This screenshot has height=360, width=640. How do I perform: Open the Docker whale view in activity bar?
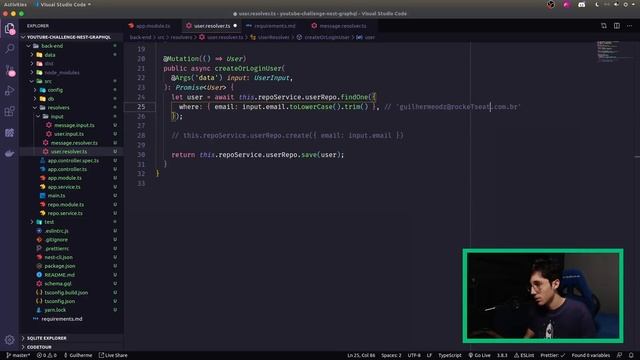click(x=9, y=153)
